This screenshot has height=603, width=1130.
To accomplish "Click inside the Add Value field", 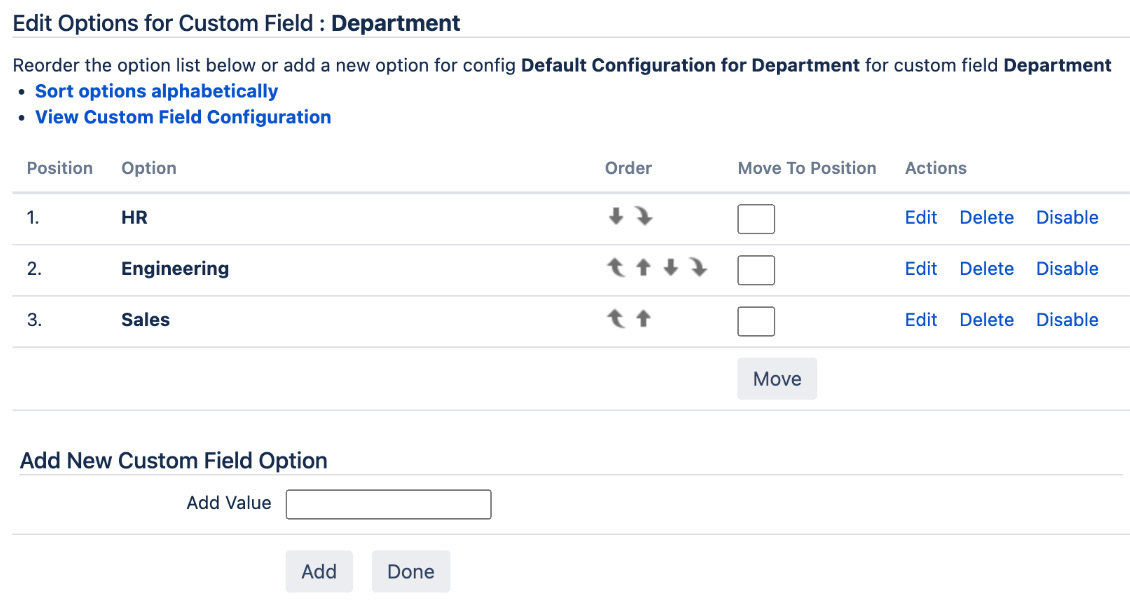I will pos(388,504).
